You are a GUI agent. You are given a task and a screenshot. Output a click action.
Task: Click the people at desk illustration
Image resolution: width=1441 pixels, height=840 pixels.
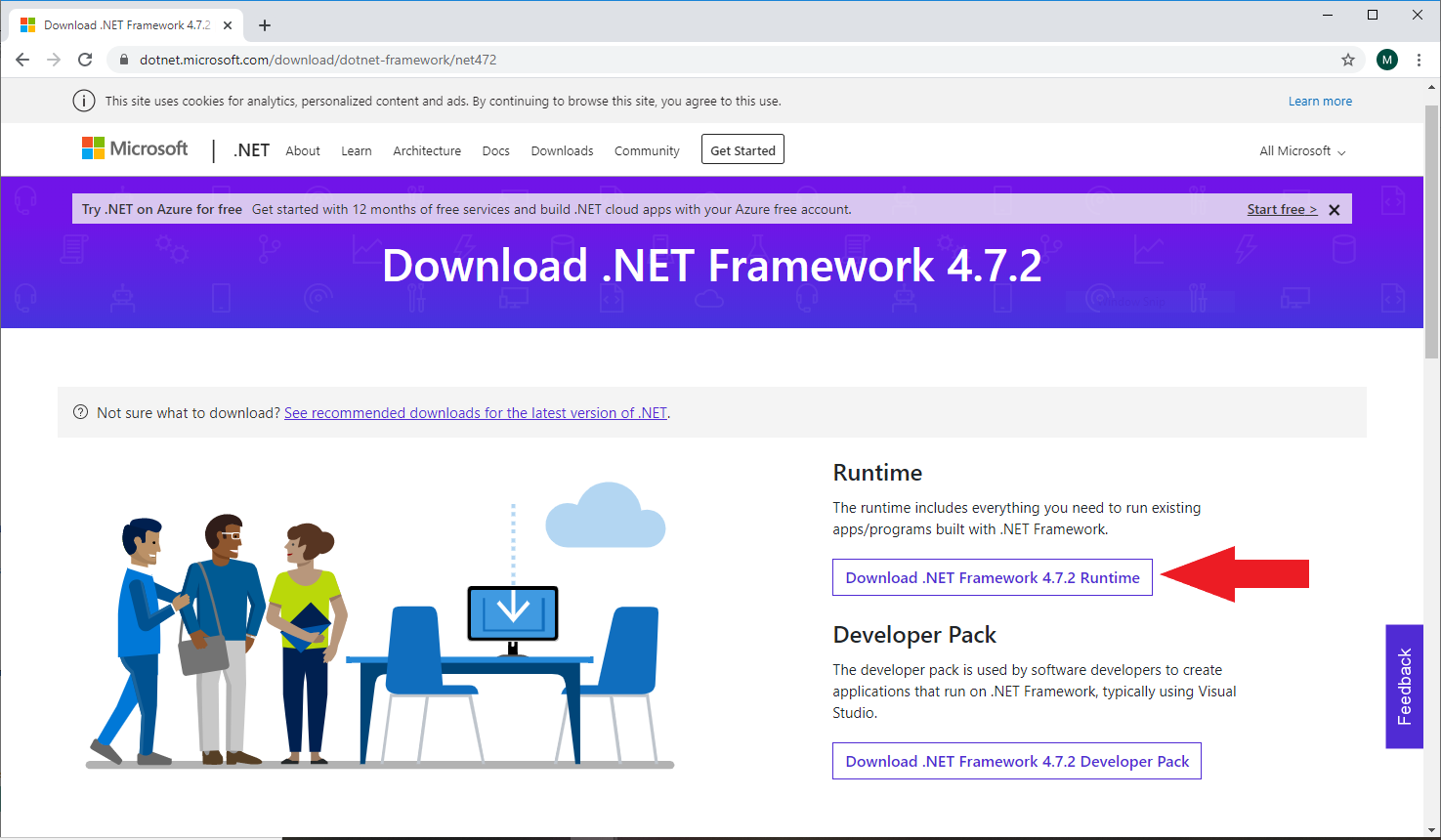click(381, 625)
